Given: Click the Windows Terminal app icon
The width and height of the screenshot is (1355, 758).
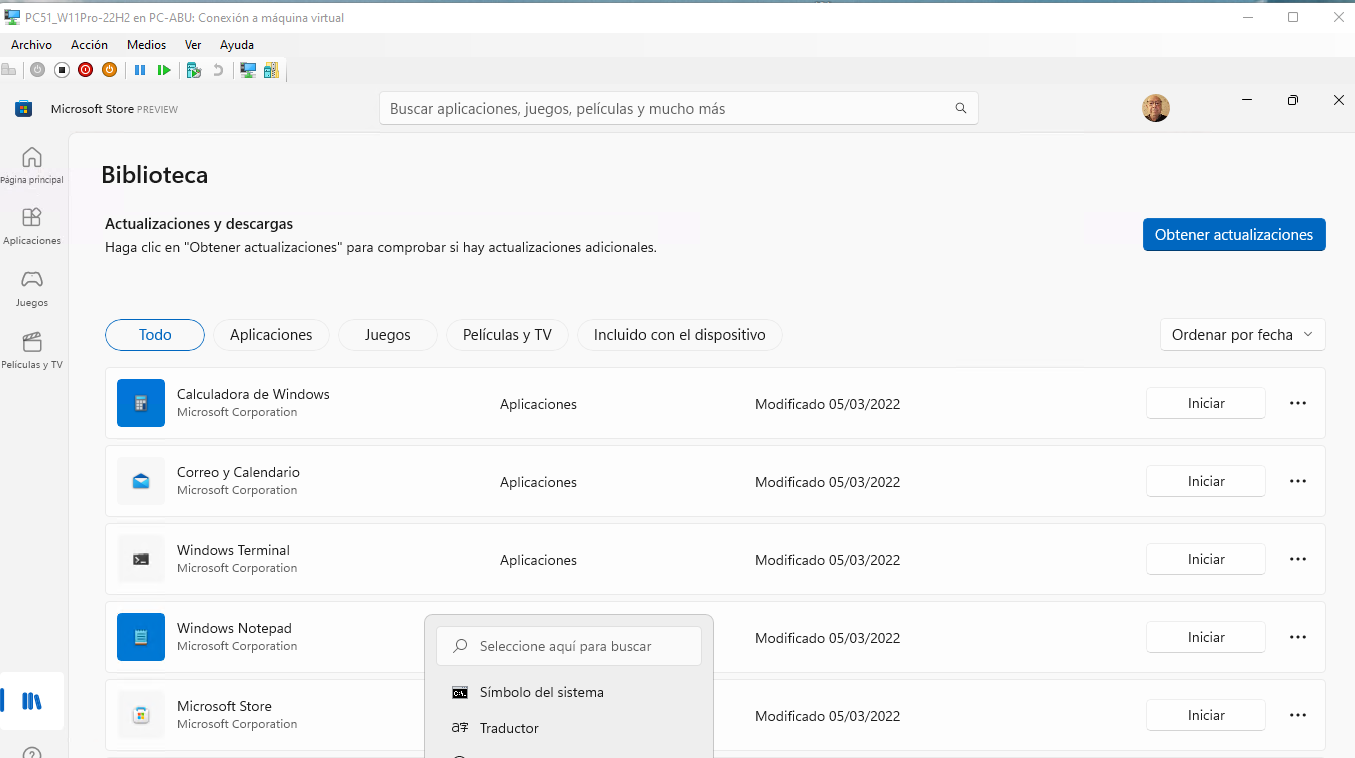Looking at the screenshot, I should [141, 559].
